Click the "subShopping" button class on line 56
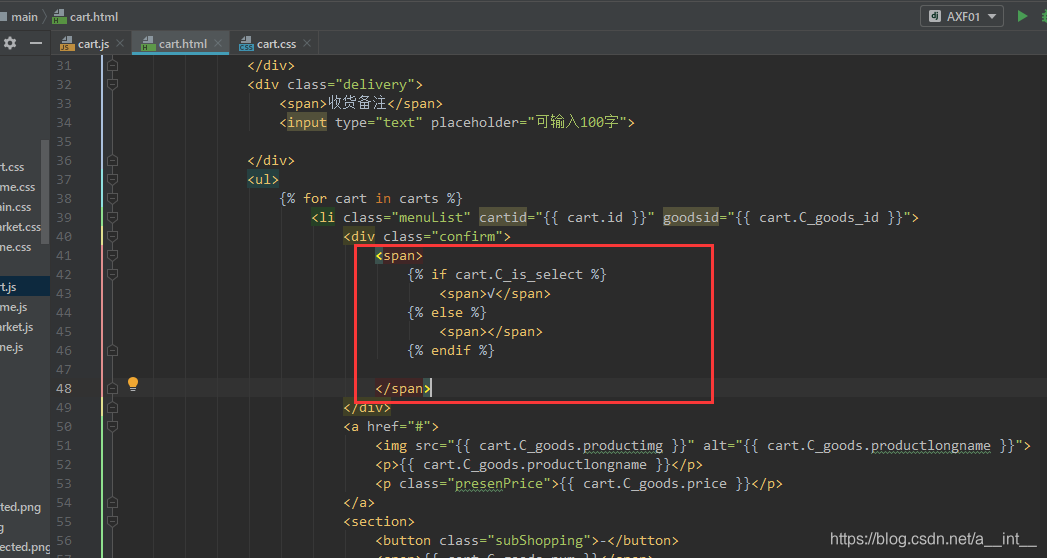Screen dimensions: 1047x558 pyautogui.click(x=543, y=541)
